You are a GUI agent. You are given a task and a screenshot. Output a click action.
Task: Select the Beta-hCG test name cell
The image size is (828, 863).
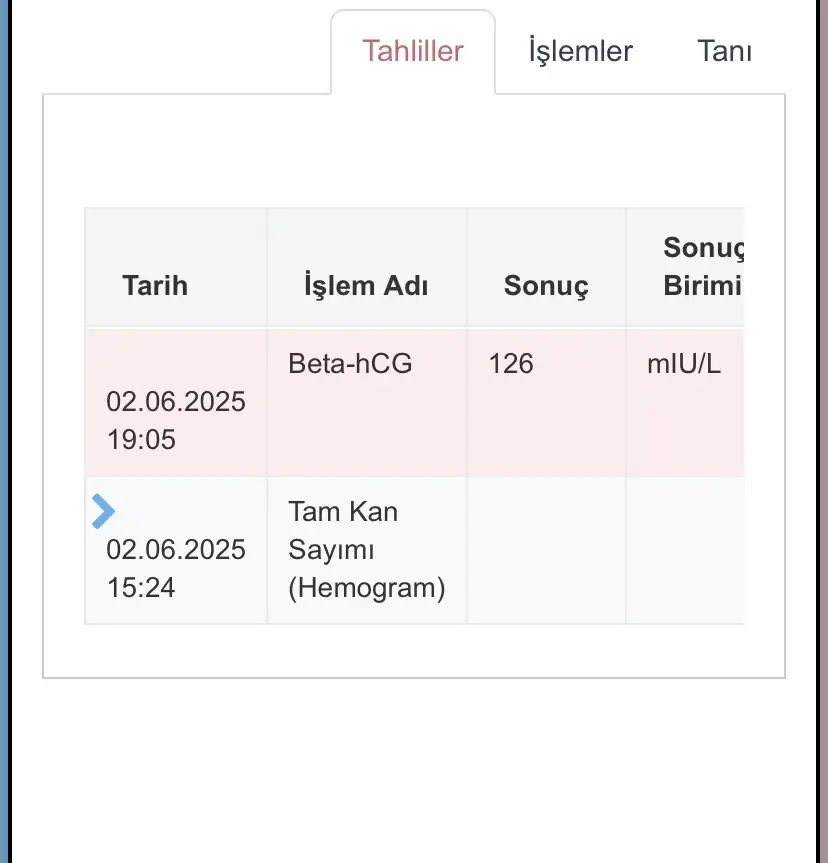click(x=350, y=363)
